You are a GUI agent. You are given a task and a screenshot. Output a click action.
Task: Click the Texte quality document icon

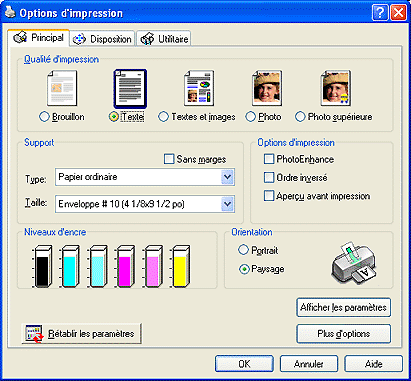130,89
